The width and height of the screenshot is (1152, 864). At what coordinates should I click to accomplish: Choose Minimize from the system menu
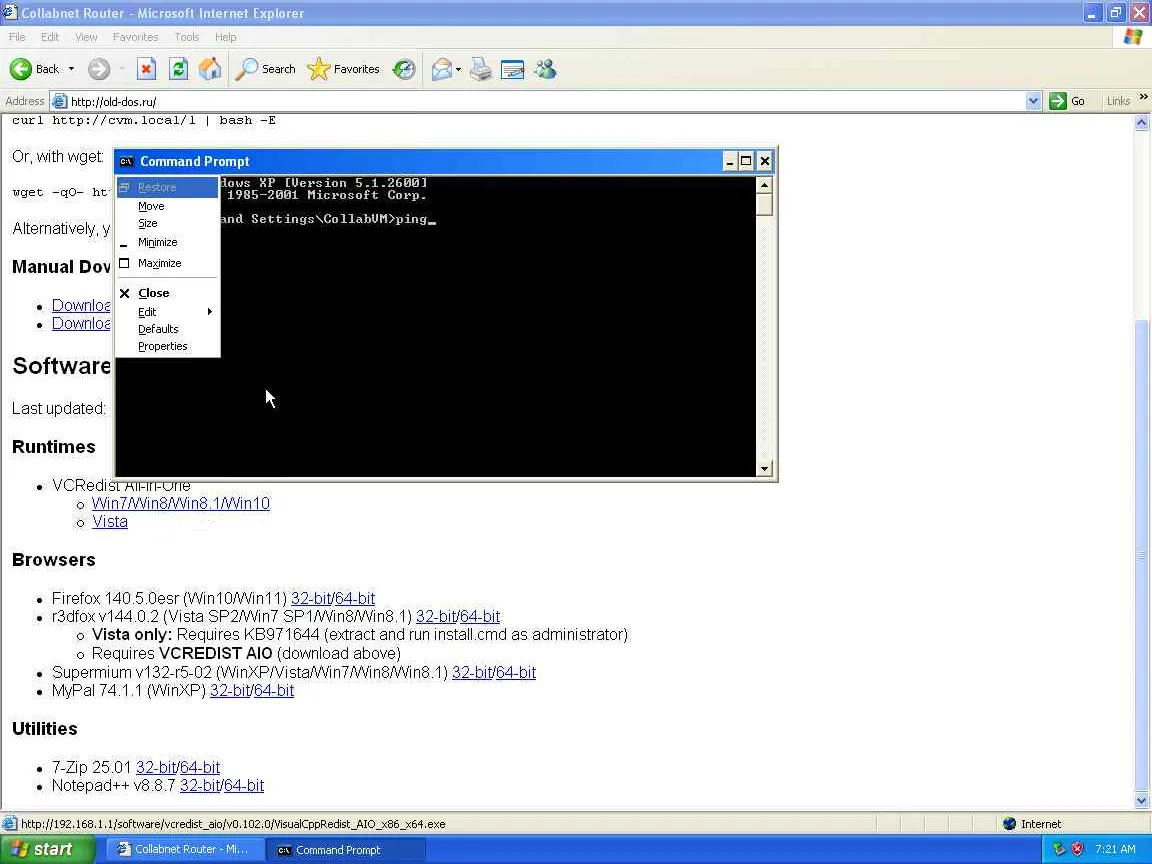pyautogui.click(x=168, y=242)
